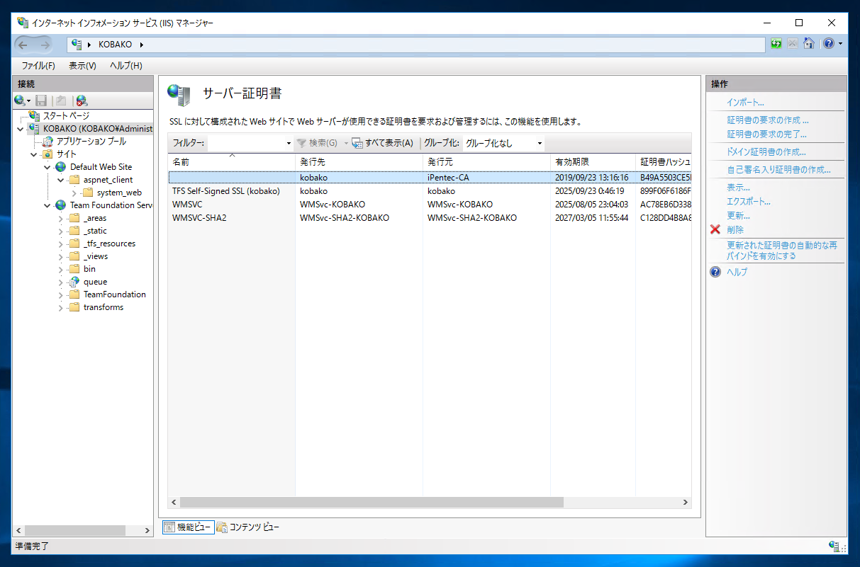Click the filter input field

pos(246,143)
